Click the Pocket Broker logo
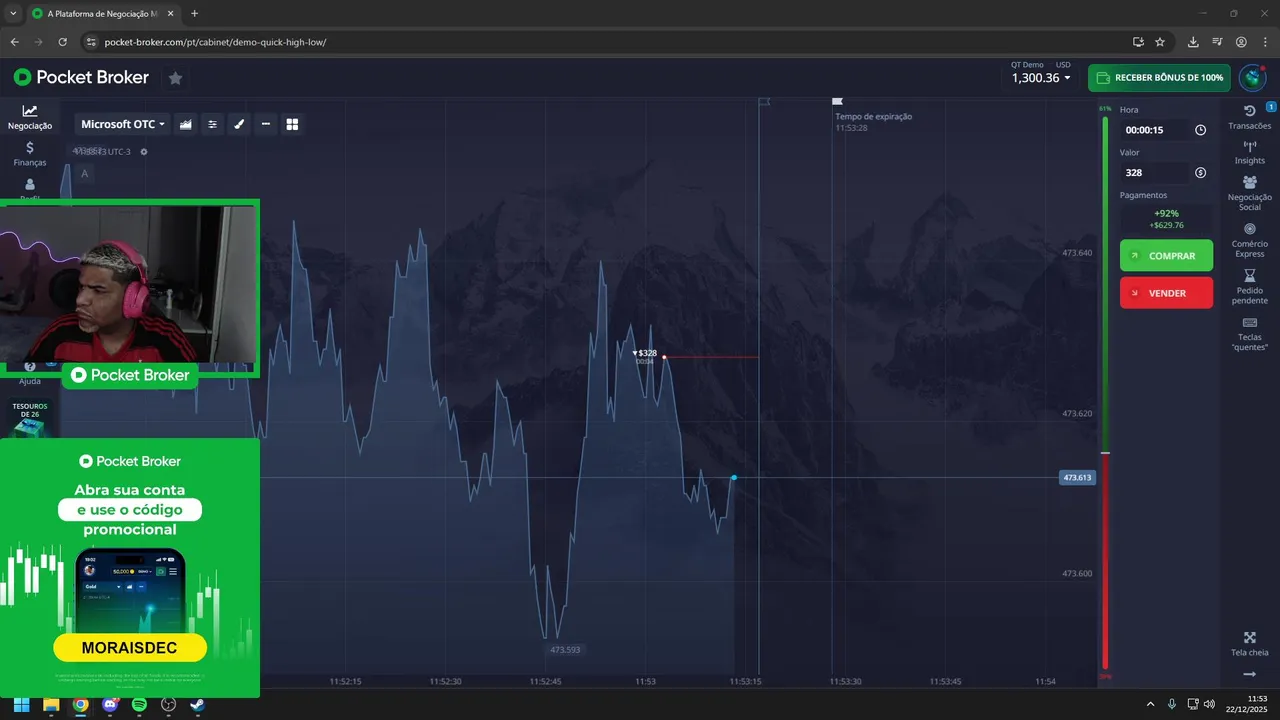Image resolution: width=1280 pixels, height=720 pixels. (x=81, y=78)
